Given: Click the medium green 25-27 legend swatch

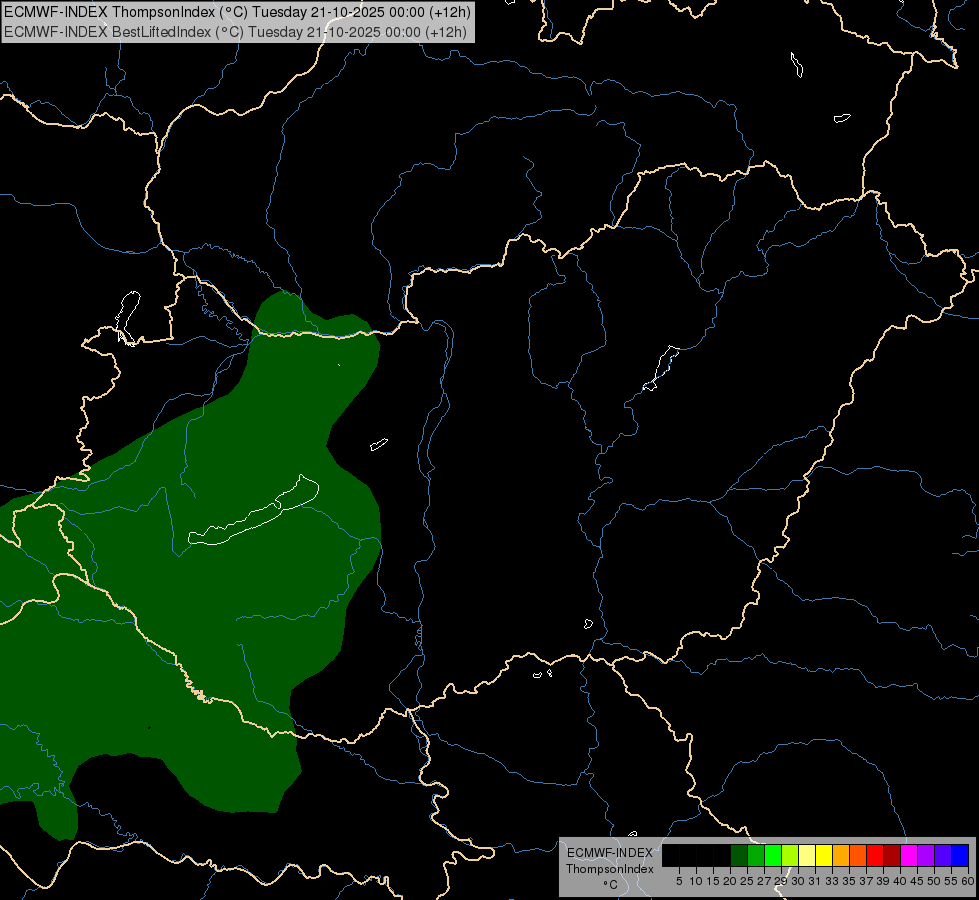Looking at the screenshot, I should pyautogui.click(x=756, y=855).
